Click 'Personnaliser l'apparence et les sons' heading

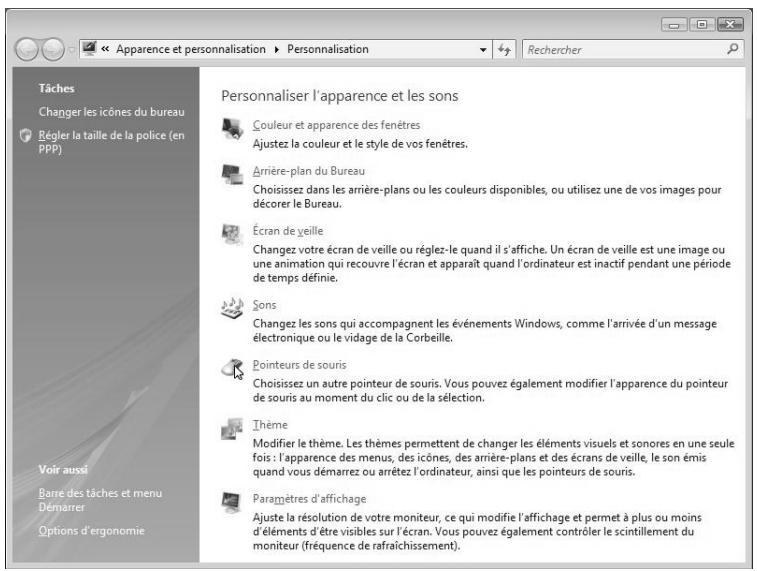tap(340, 96)
